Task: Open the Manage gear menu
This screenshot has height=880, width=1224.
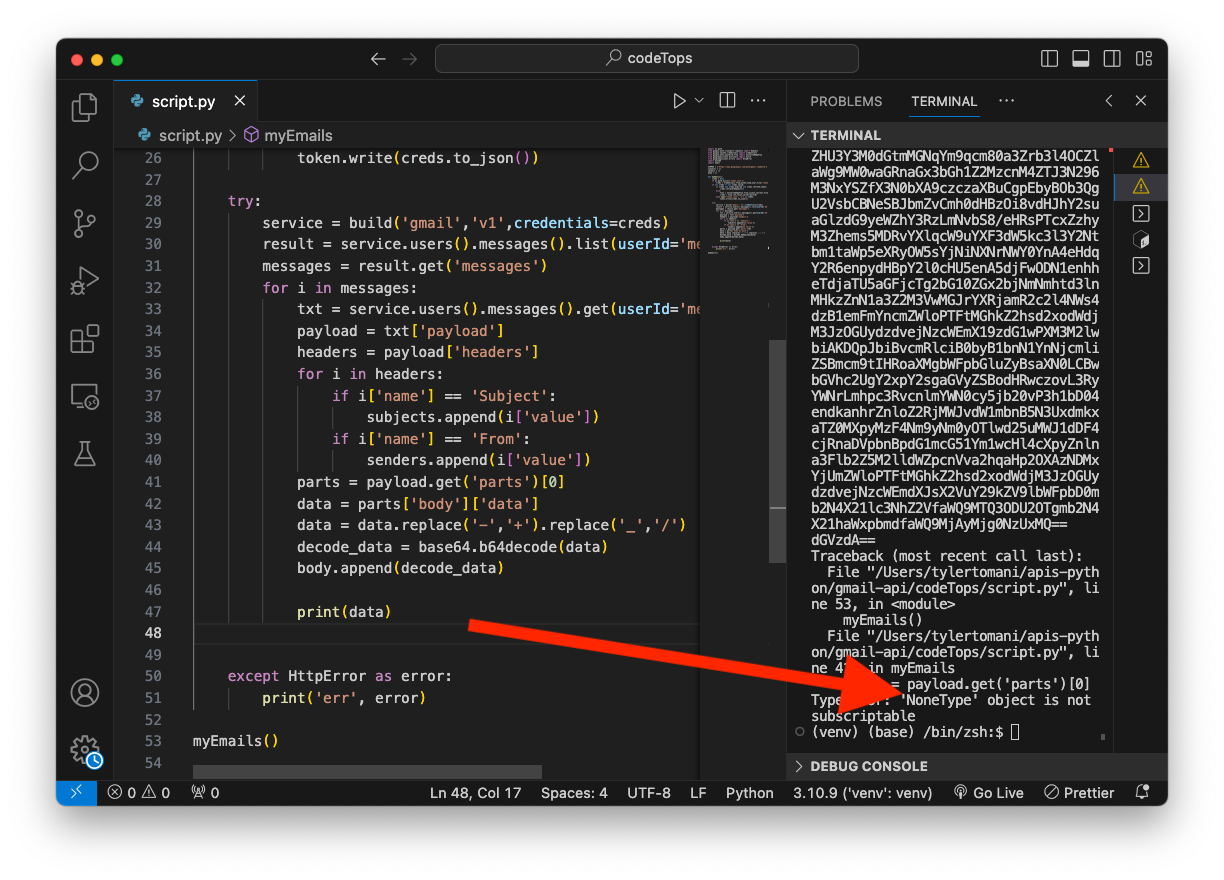Action: click(x=85, y=750)
